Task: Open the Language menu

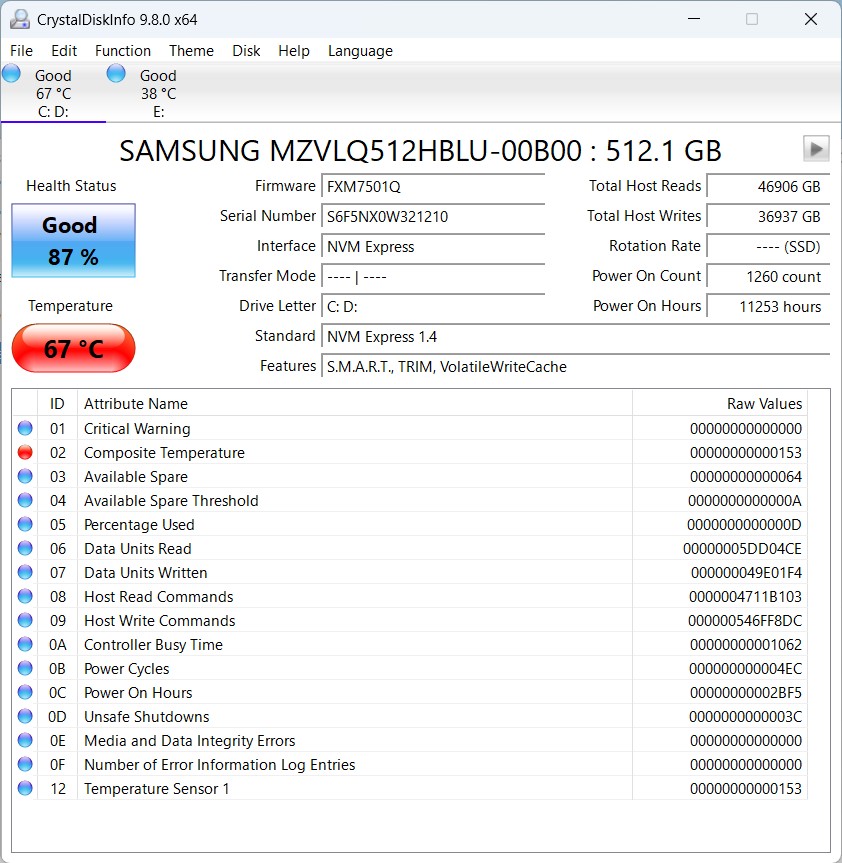Action: (x=360, y=51)
